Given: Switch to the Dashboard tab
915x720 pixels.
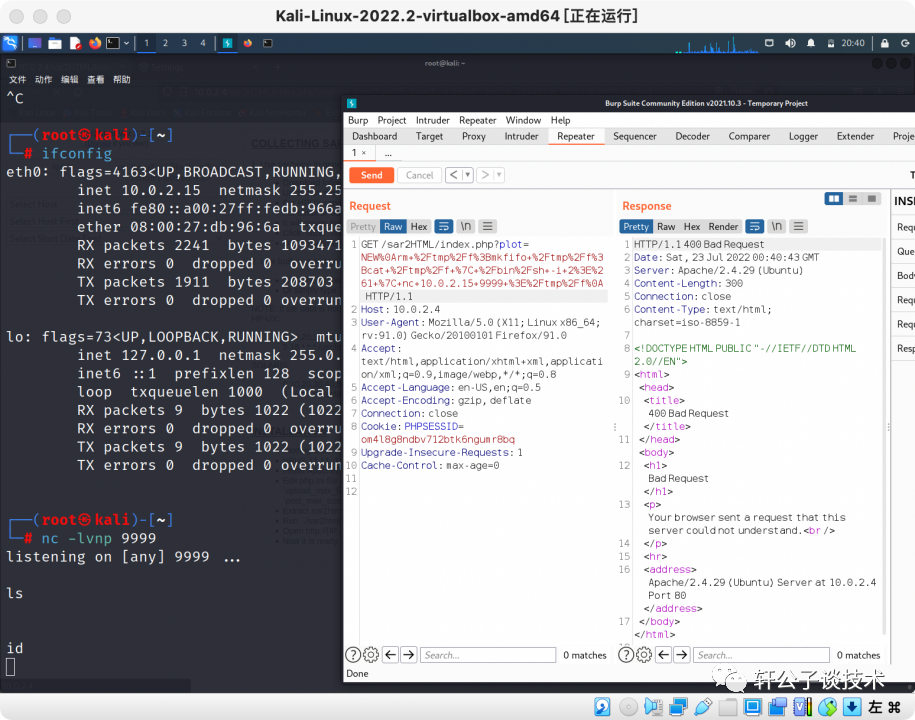Looking at the screenshot, I should pyautogui.click(x=375, y=136).
